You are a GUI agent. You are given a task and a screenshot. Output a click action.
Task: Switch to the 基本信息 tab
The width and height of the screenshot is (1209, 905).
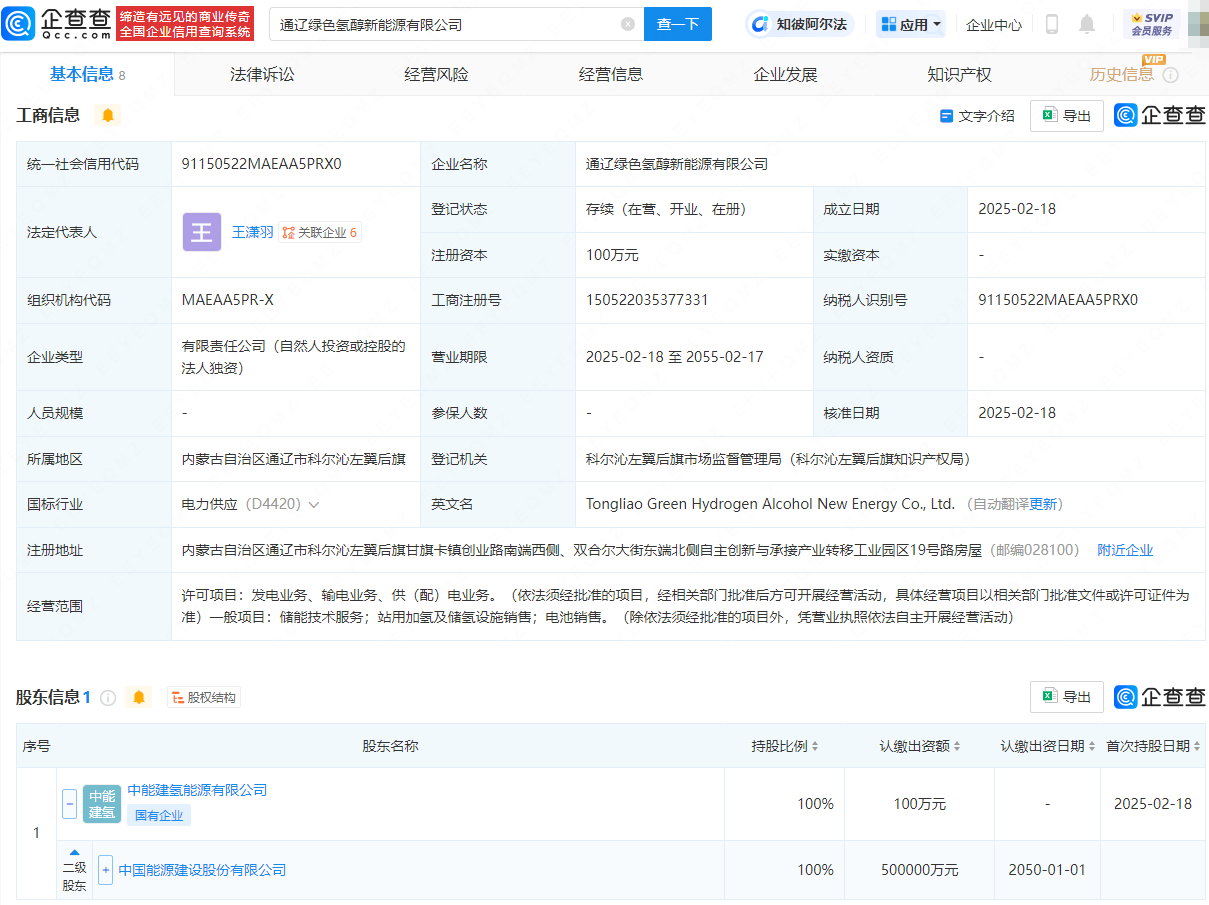(87, 74)
